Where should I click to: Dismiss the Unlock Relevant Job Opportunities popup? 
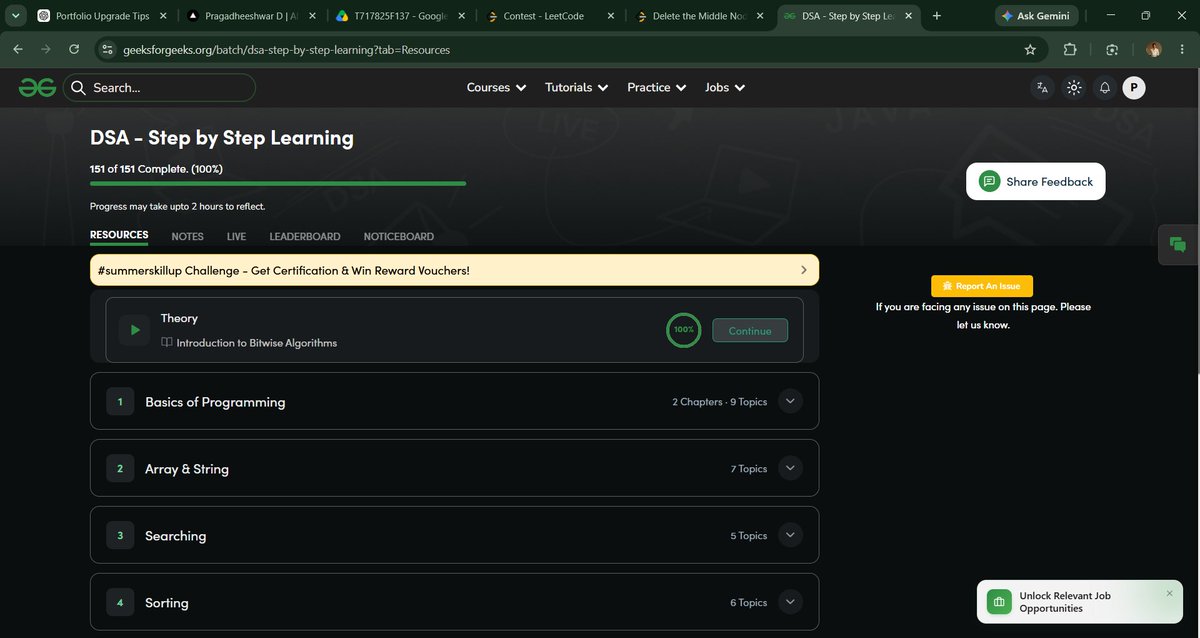pyautogui.click(x=1170, y=593)
